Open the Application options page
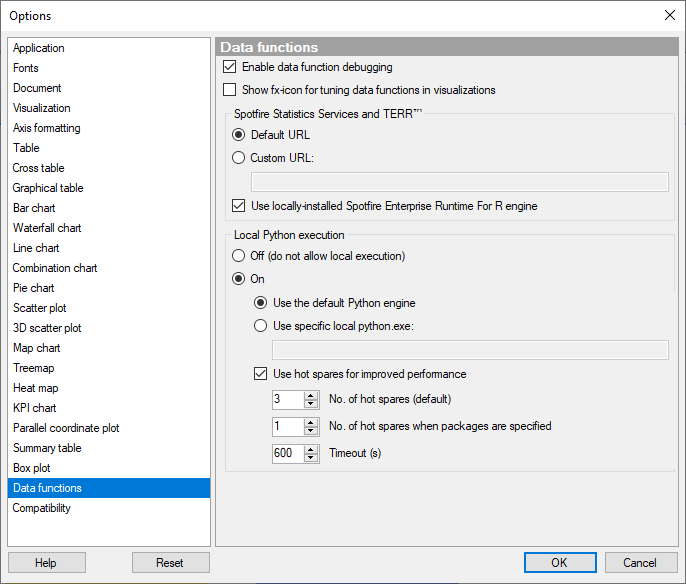The image size is (686, 584). 109,48
